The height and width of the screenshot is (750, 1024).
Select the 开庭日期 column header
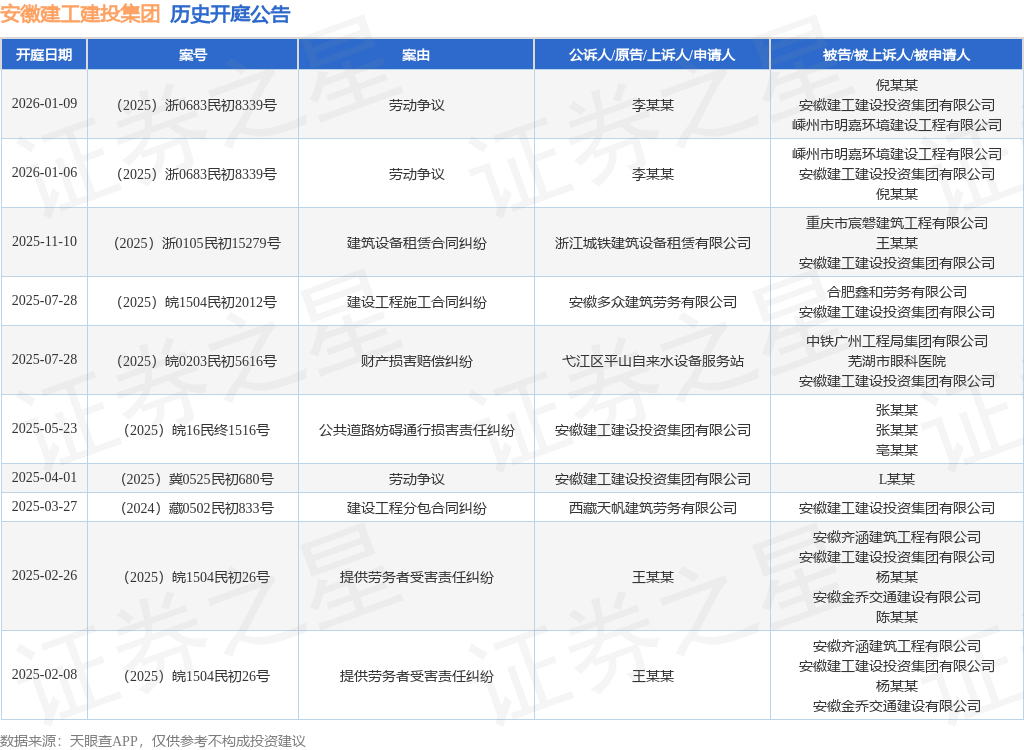click(44, 55)
